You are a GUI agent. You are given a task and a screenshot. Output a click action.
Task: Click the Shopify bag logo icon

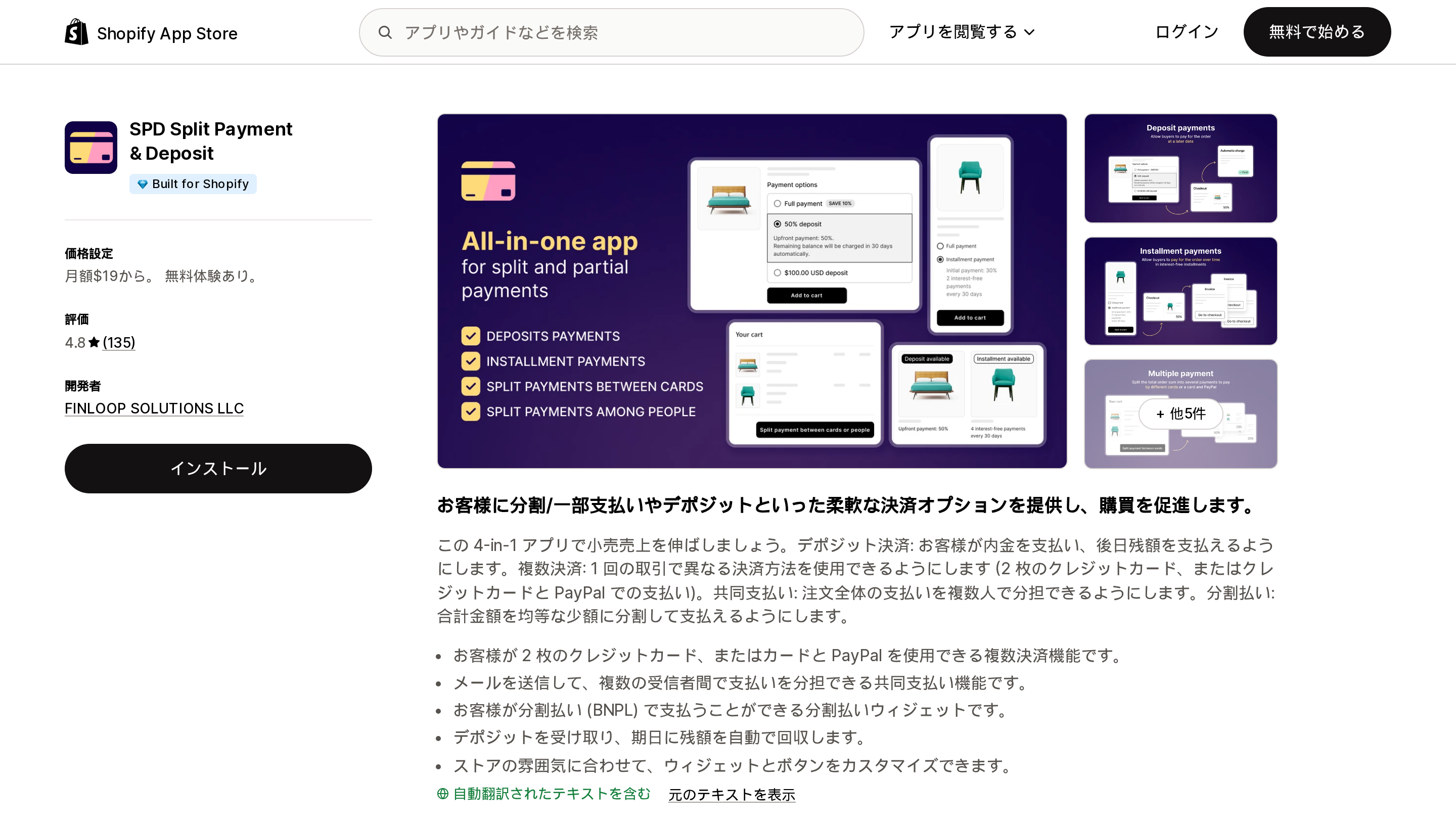click(76, 32)
